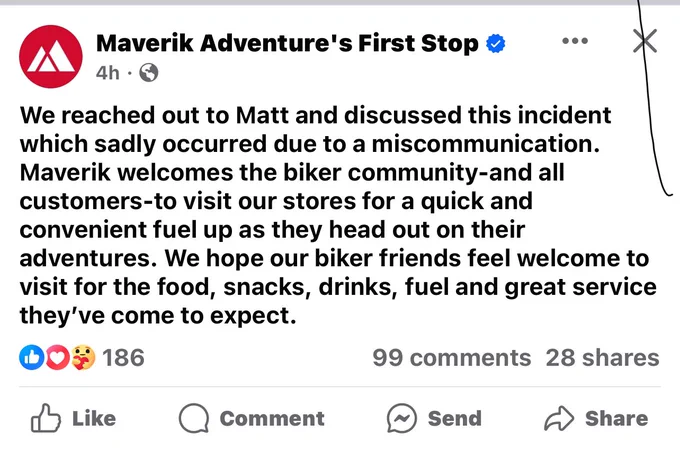Click the post text about Matt incident
The image size is (680, 450).
pyautogui.click(x=338, y=215)
